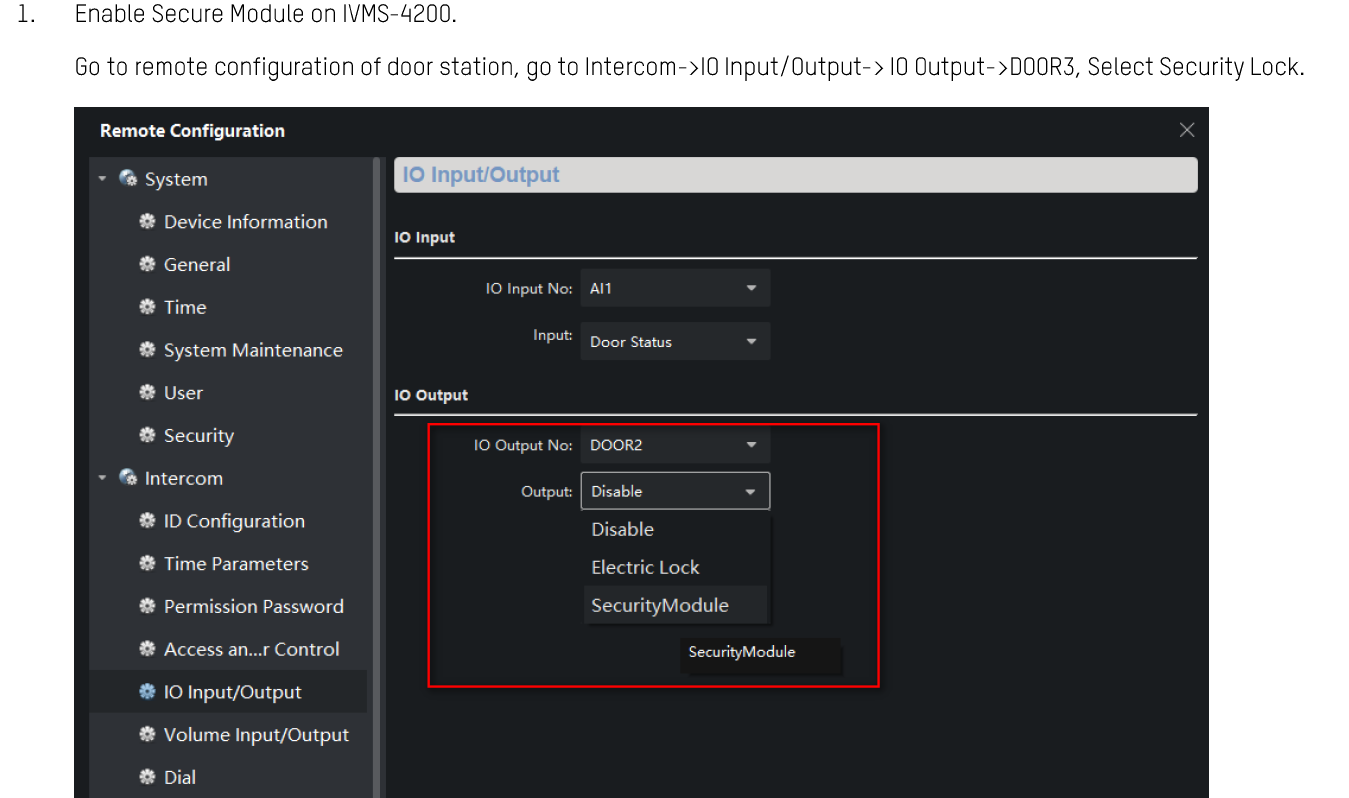Open Volume Input/Output settings page

click(256, 735)
